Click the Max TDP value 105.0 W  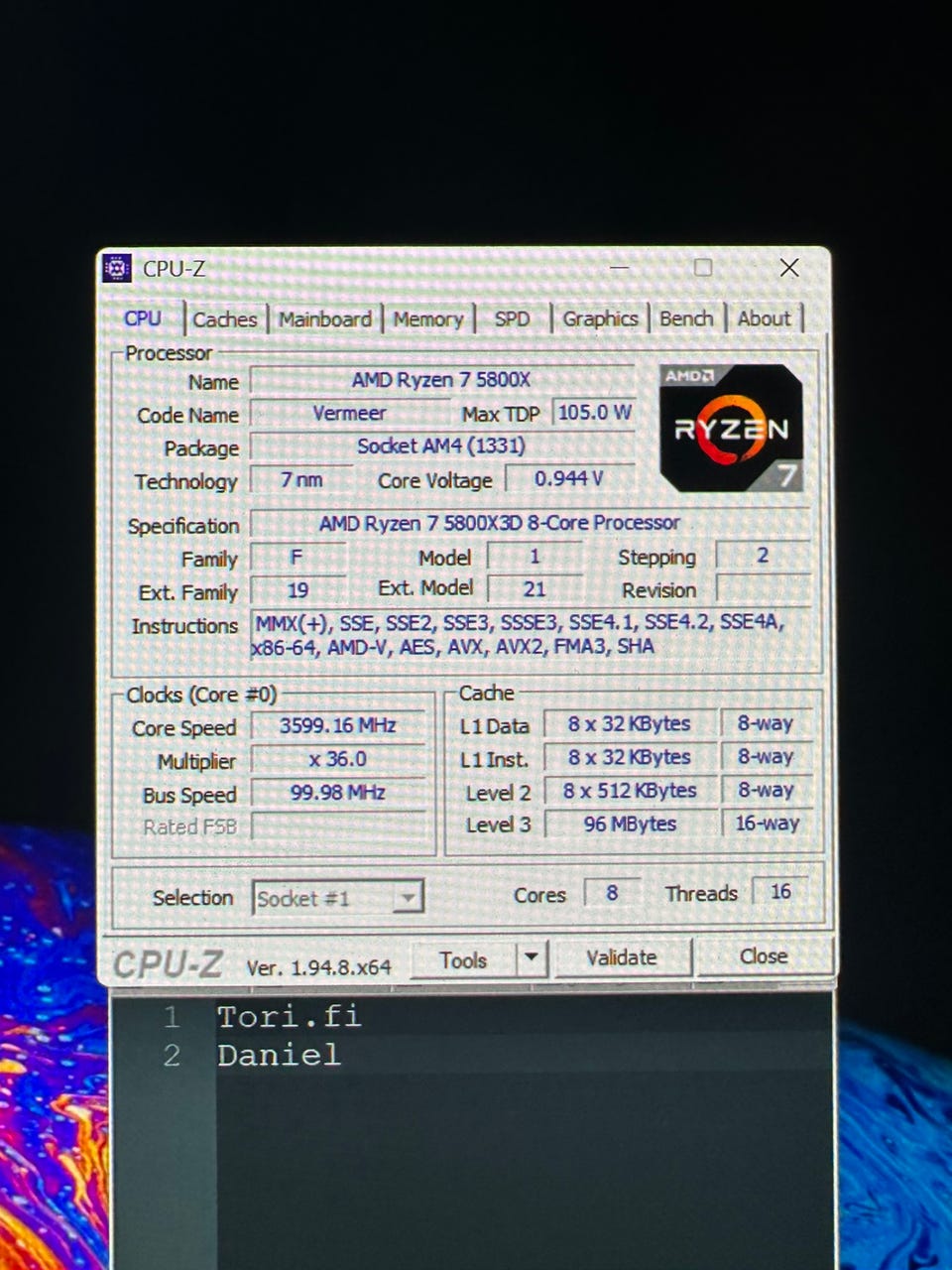point(594,412)
